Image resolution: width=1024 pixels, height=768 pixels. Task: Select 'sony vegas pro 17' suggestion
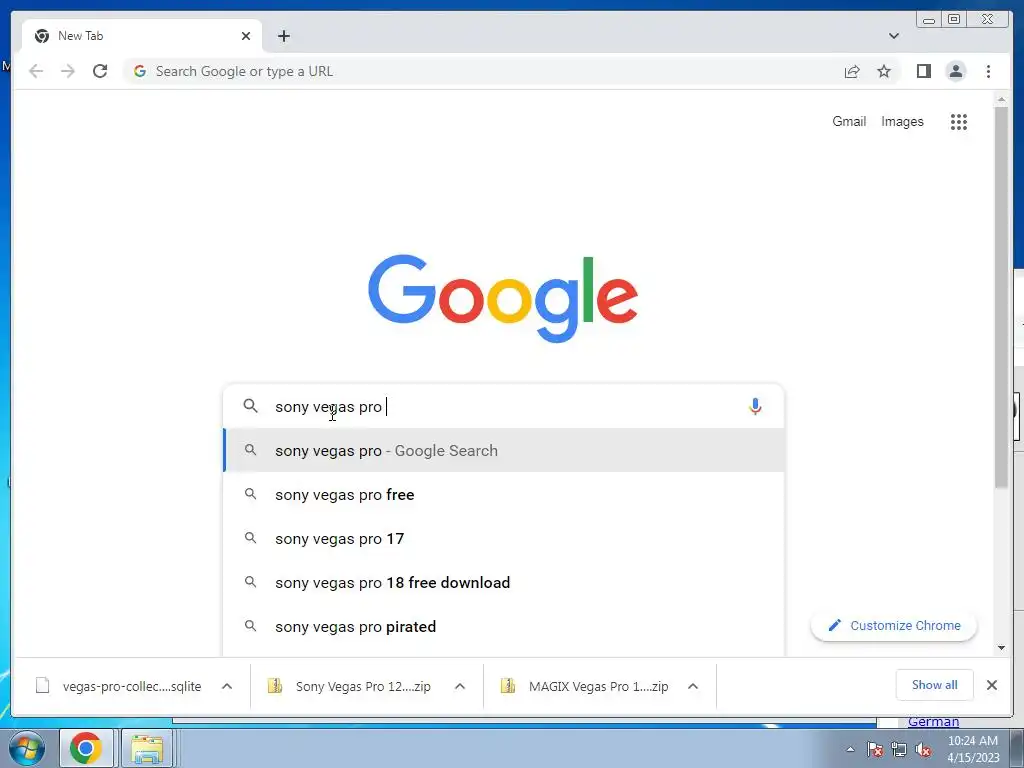coord(504,538)
